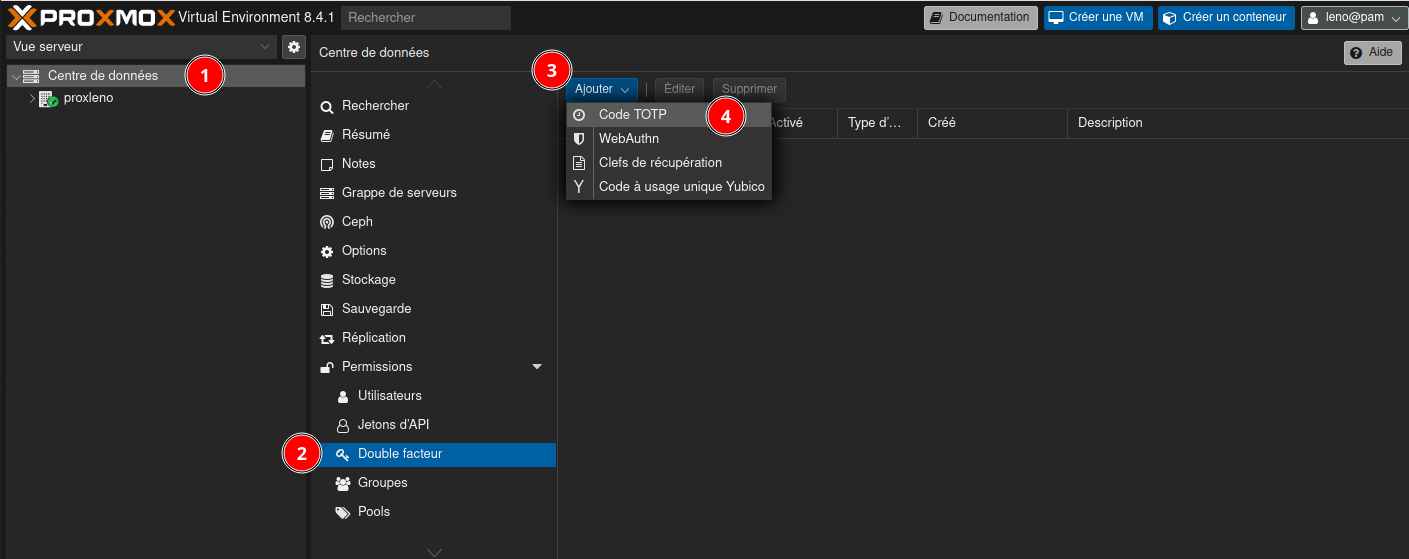The image size is (1409, 559).
Task: Select Code TOTP from the menu
Action: pos(632,115)
